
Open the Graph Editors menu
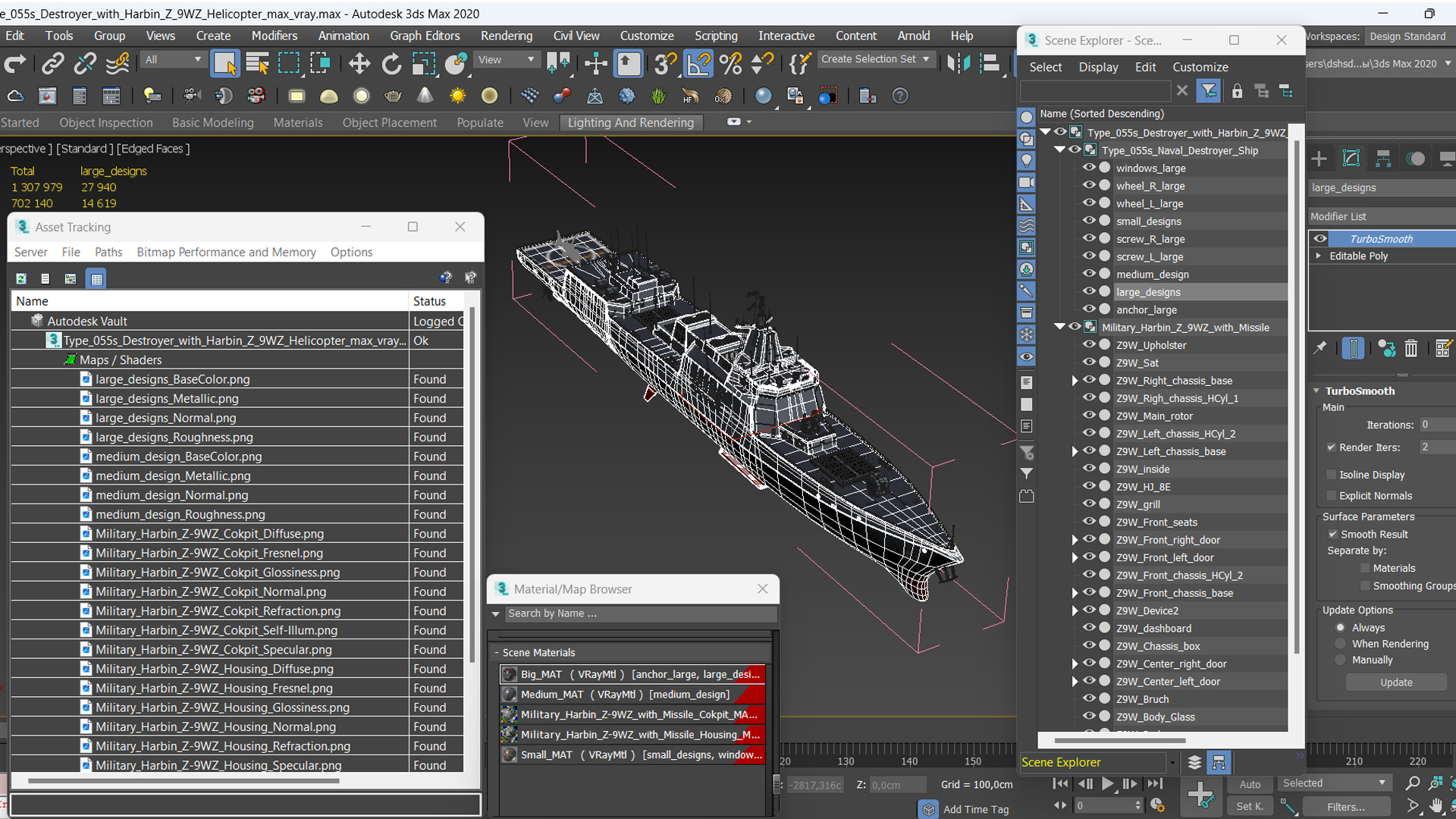pos(425,36)
